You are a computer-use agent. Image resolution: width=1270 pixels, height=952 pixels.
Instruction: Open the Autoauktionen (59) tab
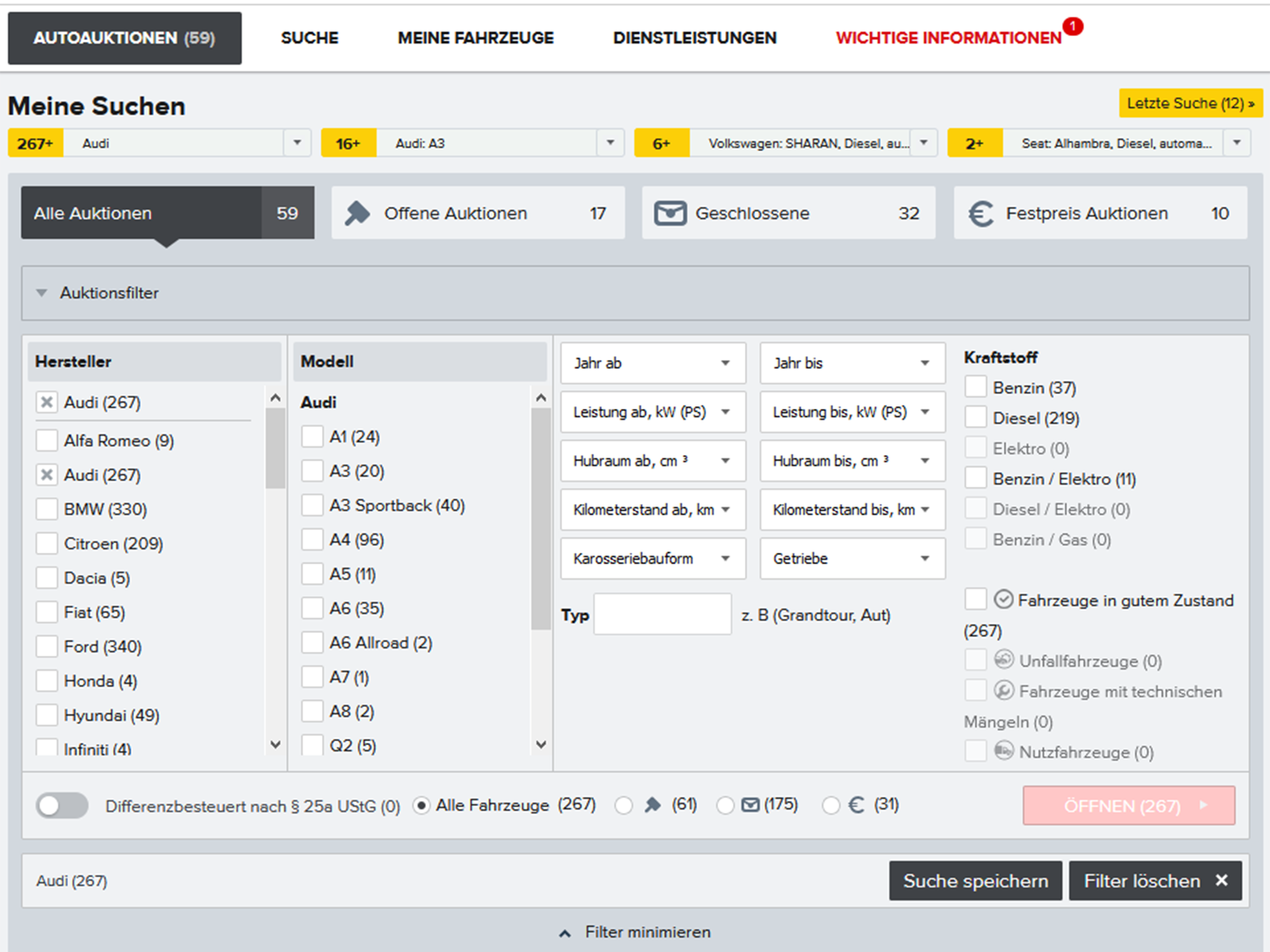[124, 38]
